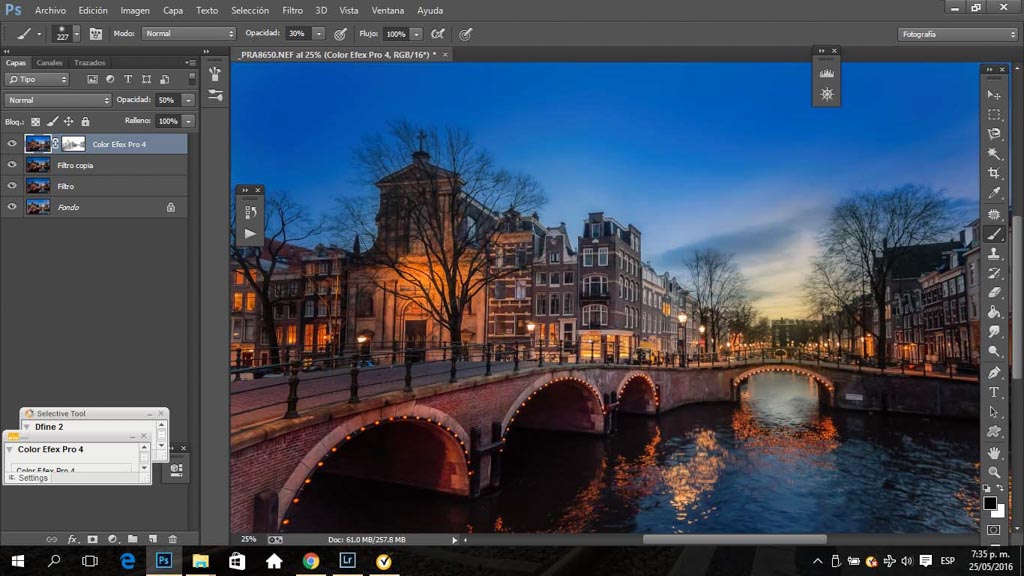1024x576 pixels.
Task: Add a layer mask from the Layers panel
Action: click(92, 539)
